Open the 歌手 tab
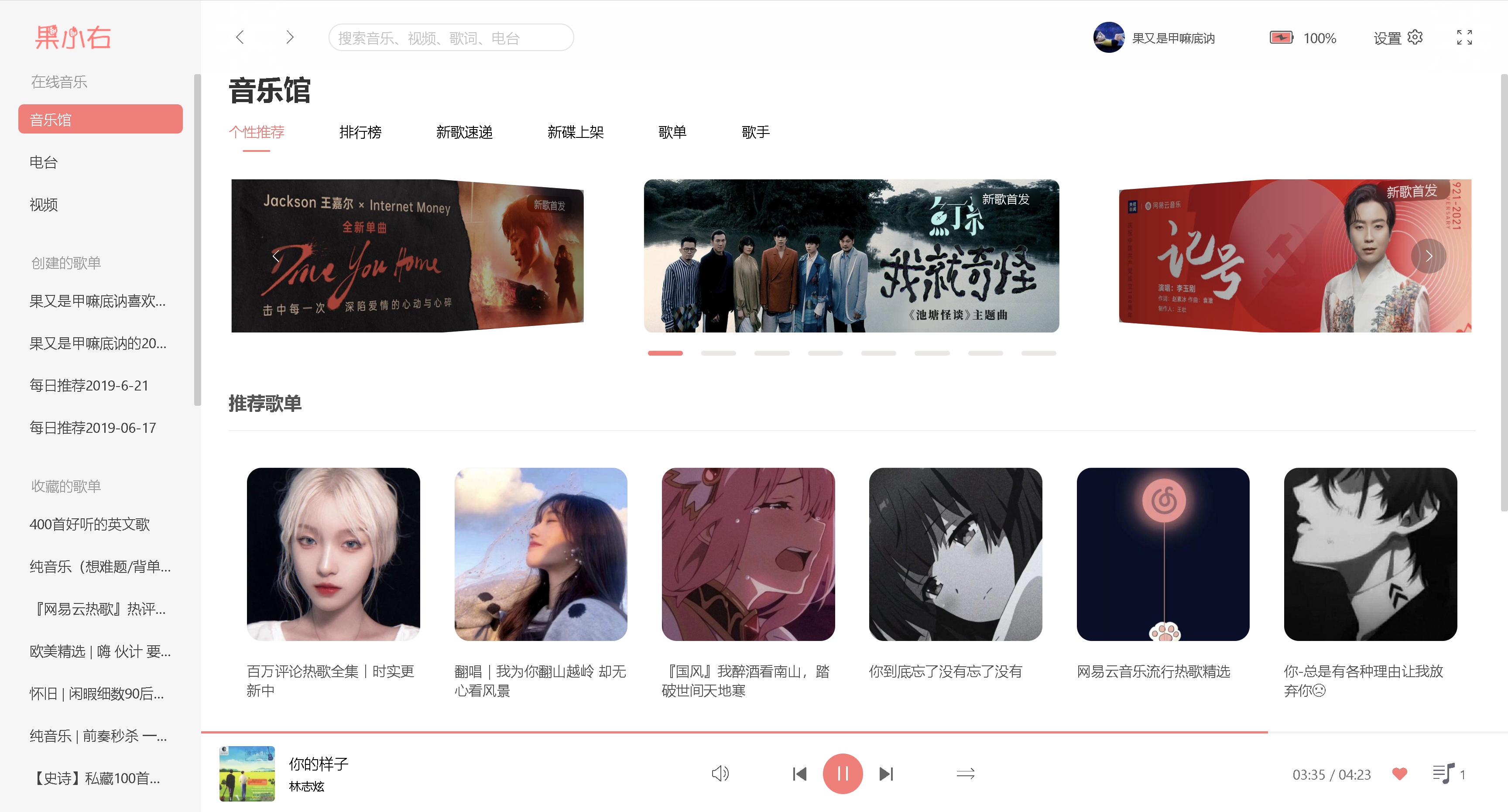 755,132
